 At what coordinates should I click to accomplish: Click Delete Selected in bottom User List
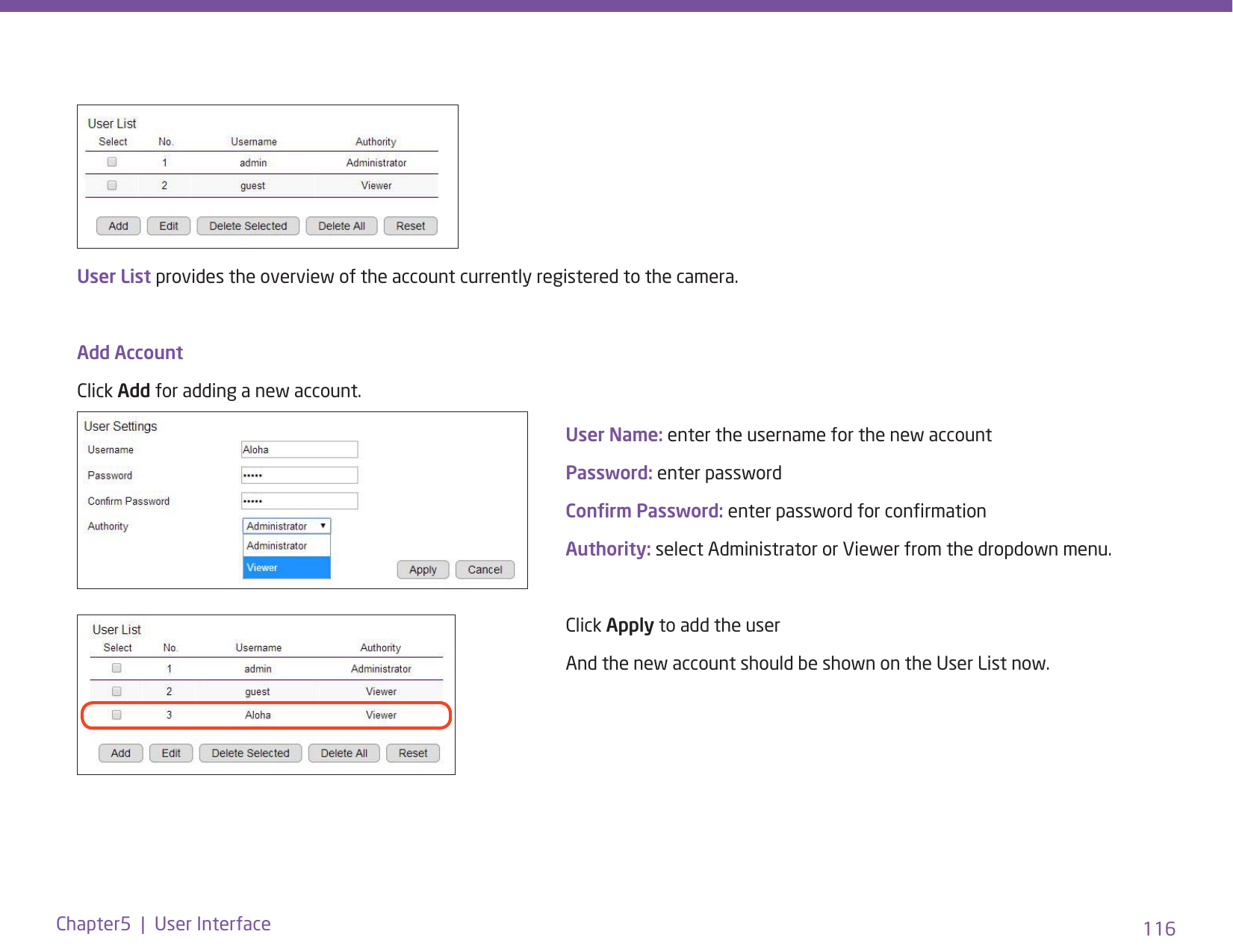250,753
